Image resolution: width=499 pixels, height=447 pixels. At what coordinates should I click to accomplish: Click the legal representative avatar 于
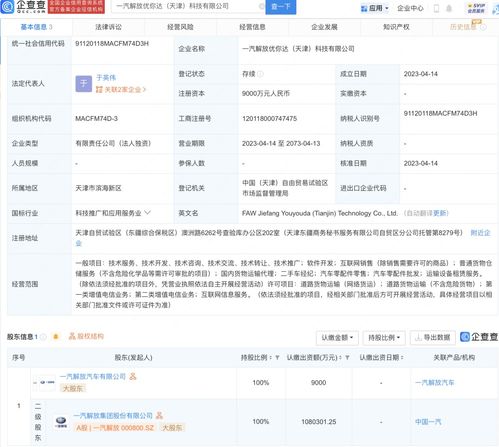[84, 84]
